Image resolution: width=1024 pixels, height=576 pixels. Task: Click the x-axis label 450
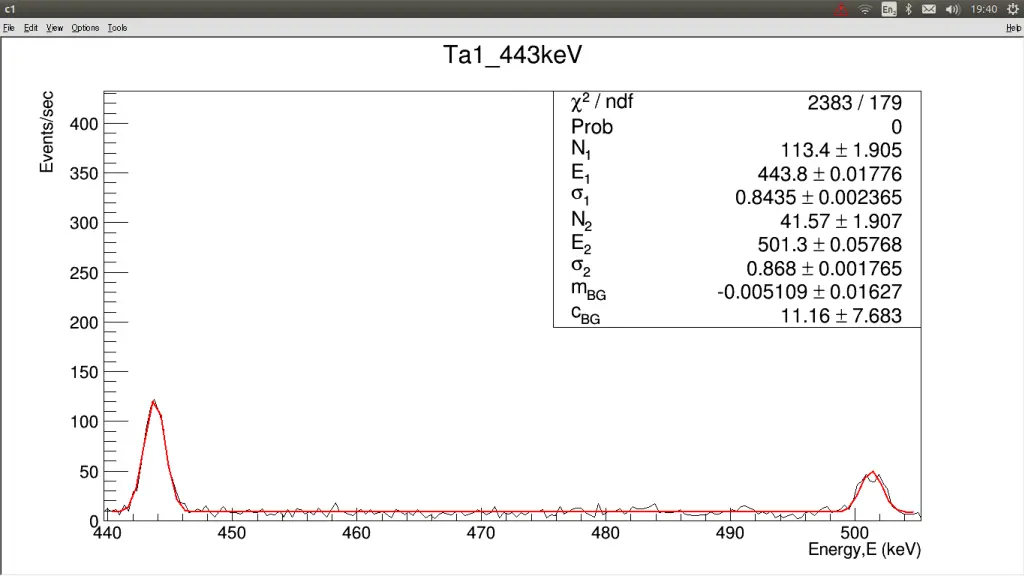click(x=231, y=533)
